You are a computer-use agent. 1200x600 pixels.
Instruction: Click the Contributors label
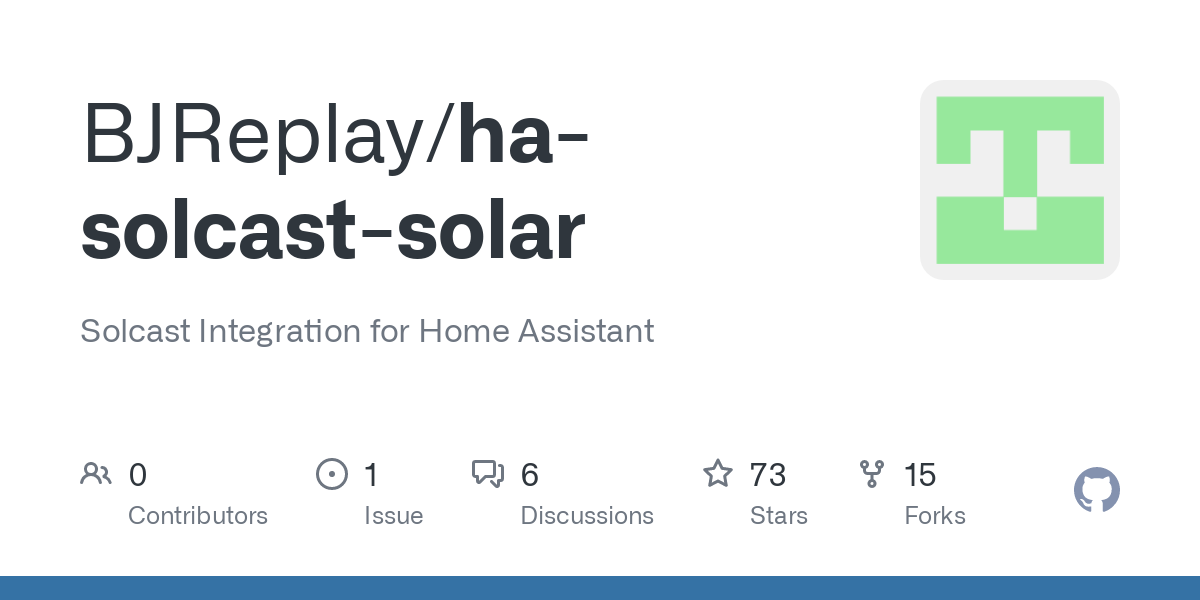tap(198, 516)
